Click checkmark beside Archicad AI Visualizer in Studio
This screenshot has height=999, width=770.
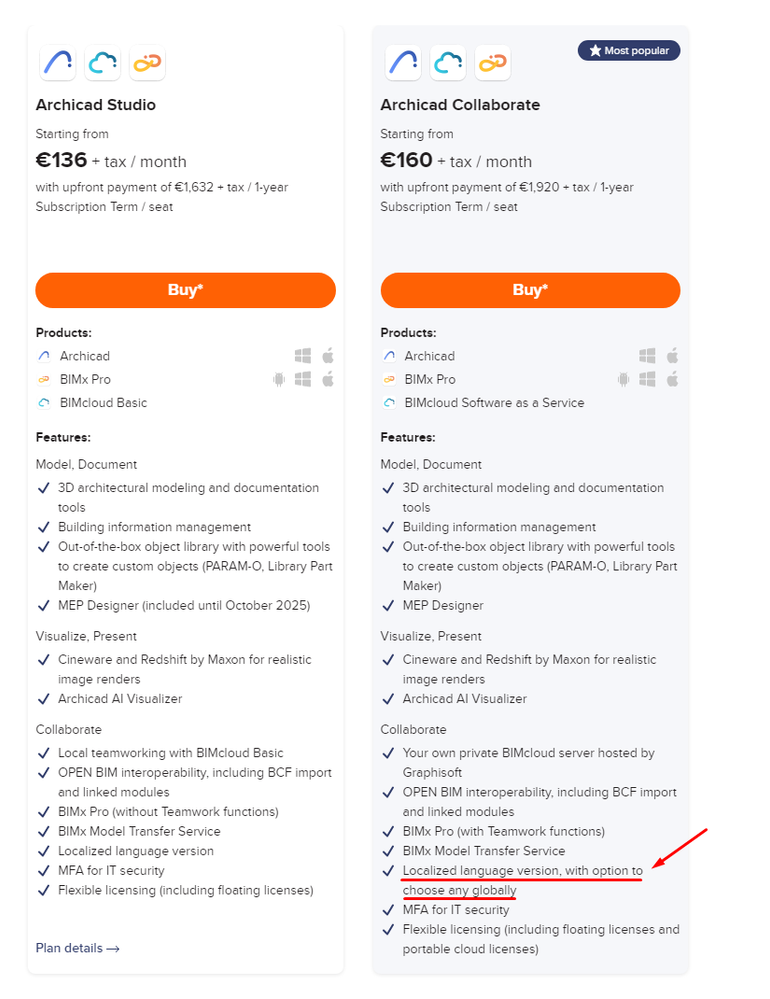[43, 699]
